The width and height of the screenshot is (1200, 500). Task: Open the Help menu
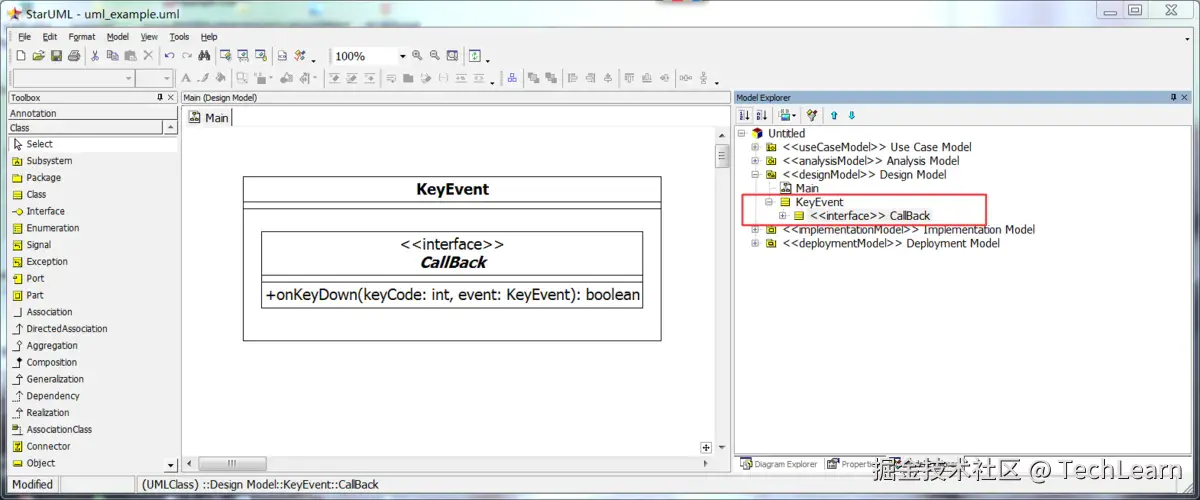(x=209, y=37)
